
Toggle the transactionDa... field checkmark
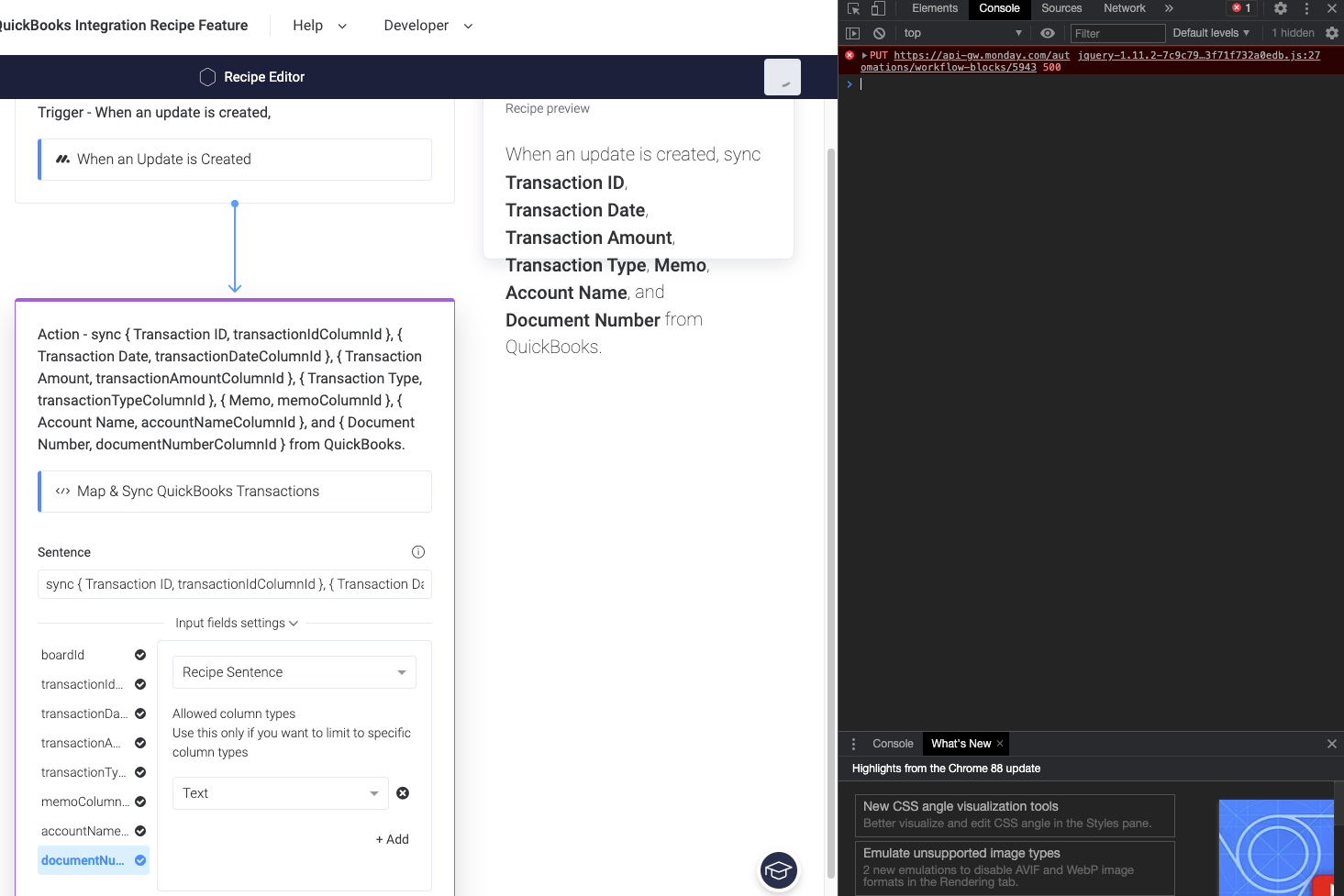point(140,713)
